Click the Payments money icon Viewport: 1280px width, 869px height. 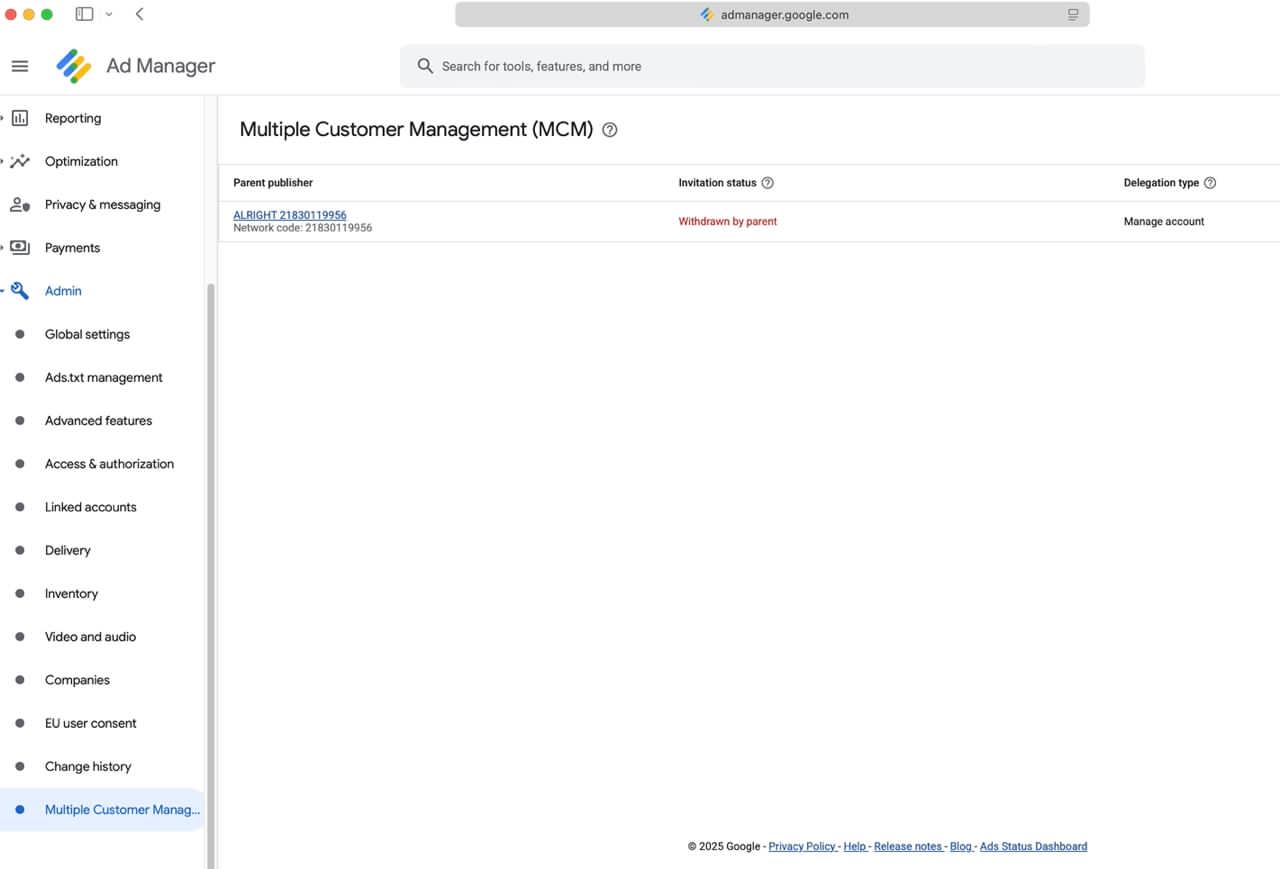click(19, 248)
